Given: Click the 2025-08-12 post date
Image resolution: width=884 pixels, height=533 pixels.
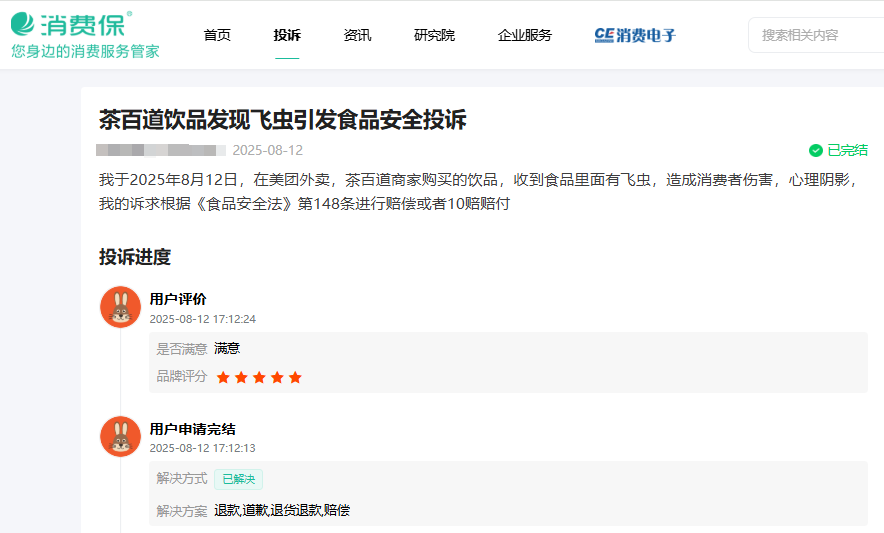Looking at the screenshot, I should tap(268, 150).
